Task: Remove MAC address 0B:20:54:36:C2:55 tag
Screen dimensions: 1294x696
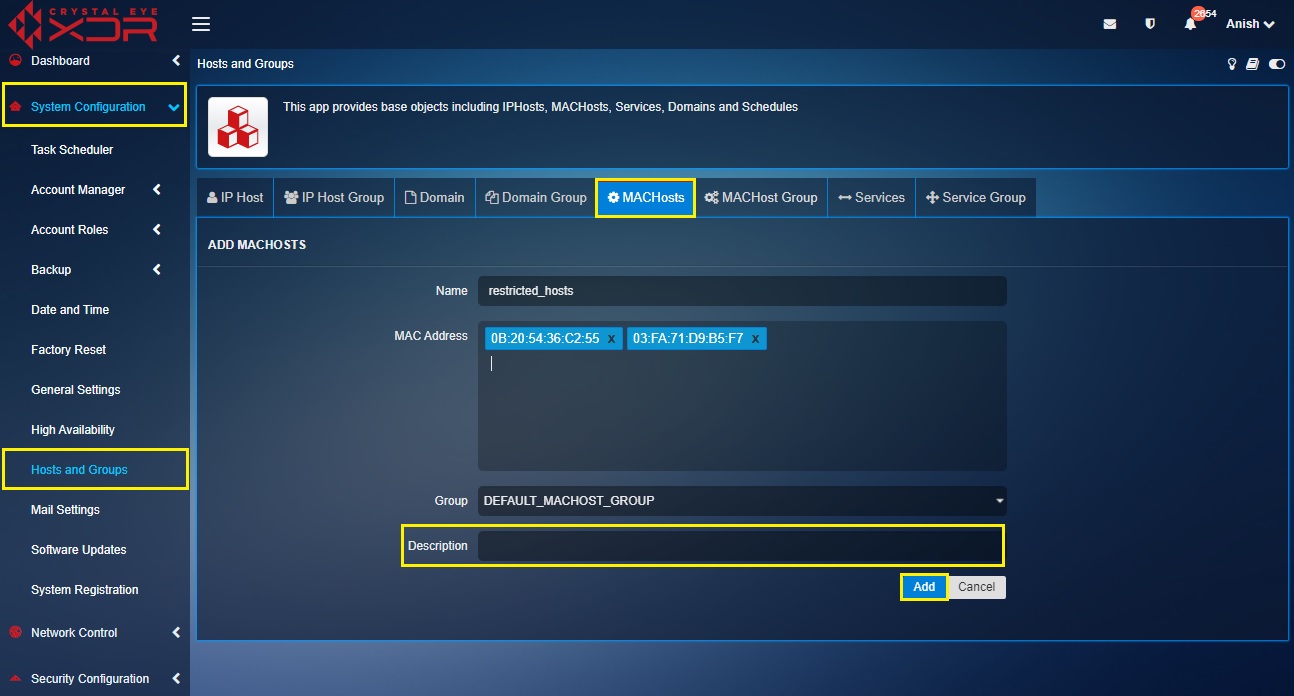Action: pos(611,339)
